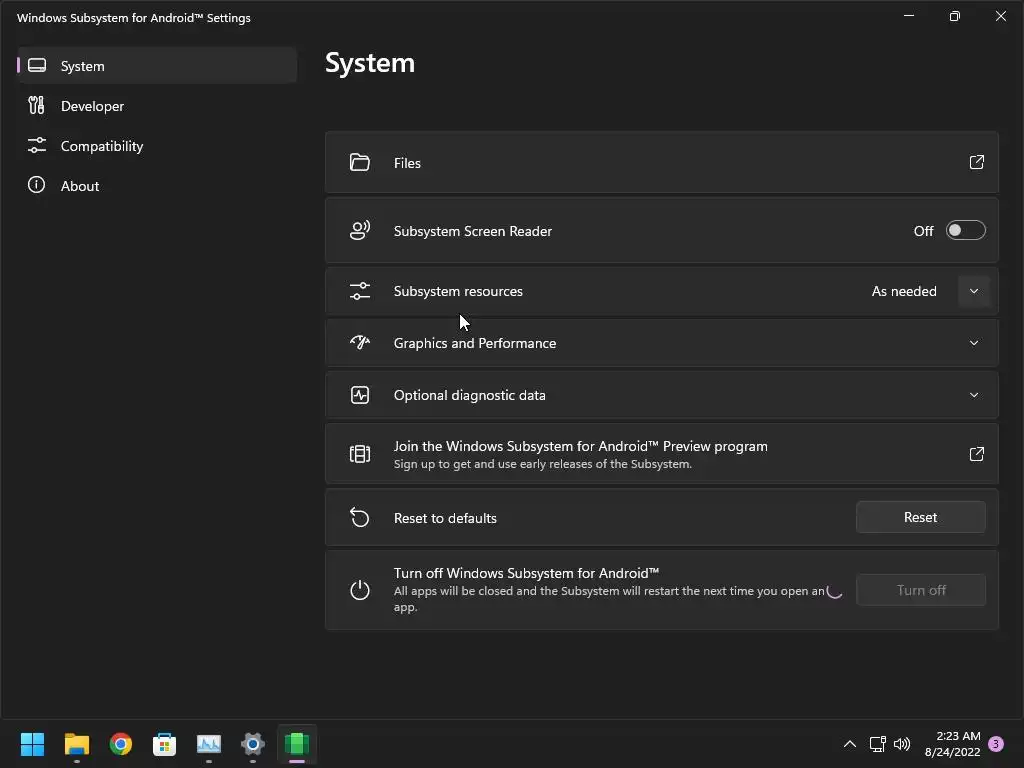The image size is (1024, 768).
Task: Go to the About page
Action: pyautogui.click(x=157, y=185)
